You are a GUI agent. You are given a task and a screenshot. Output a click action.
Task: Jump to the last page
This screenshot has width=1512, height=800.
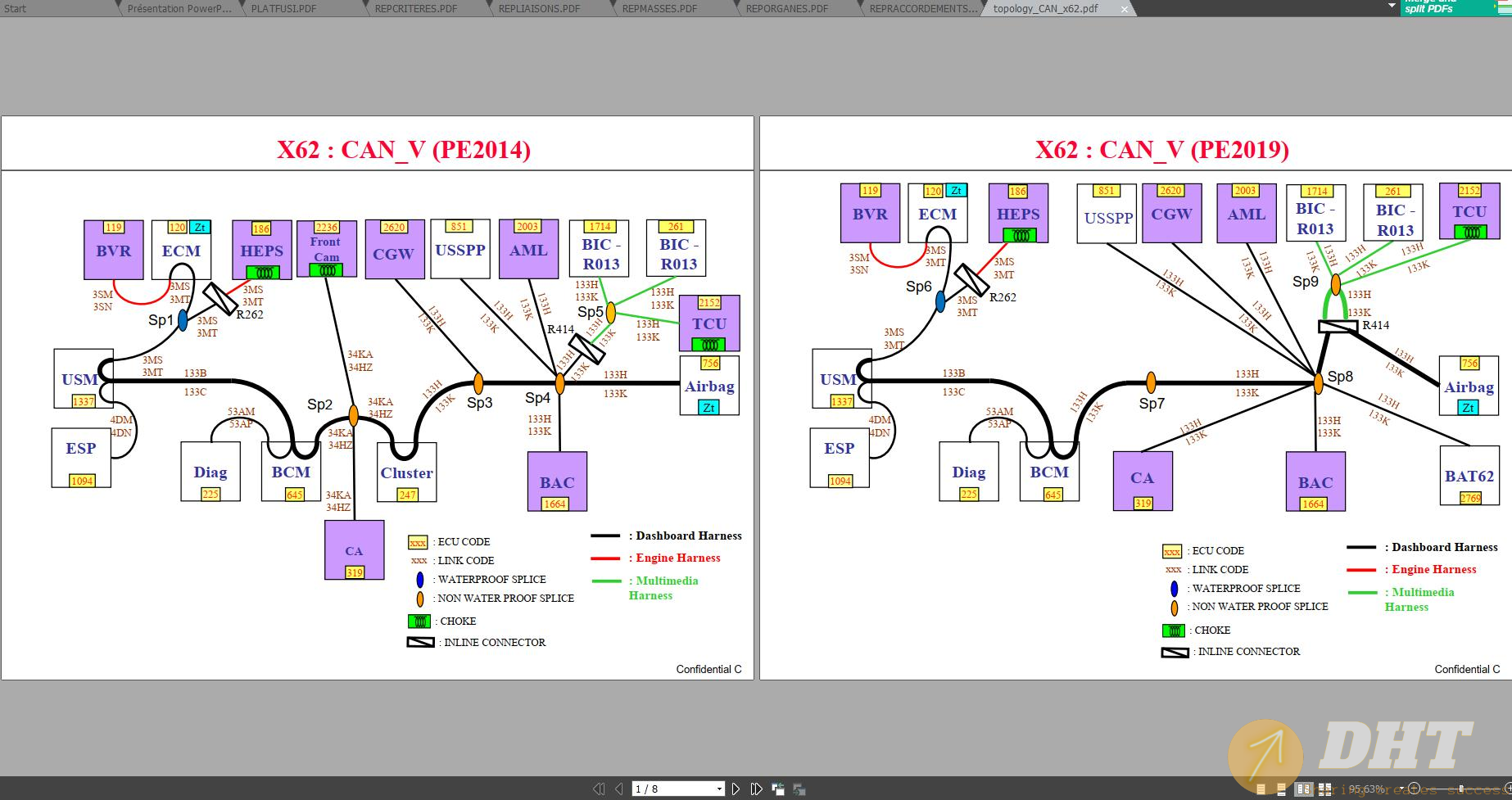[x=756, y=789]
